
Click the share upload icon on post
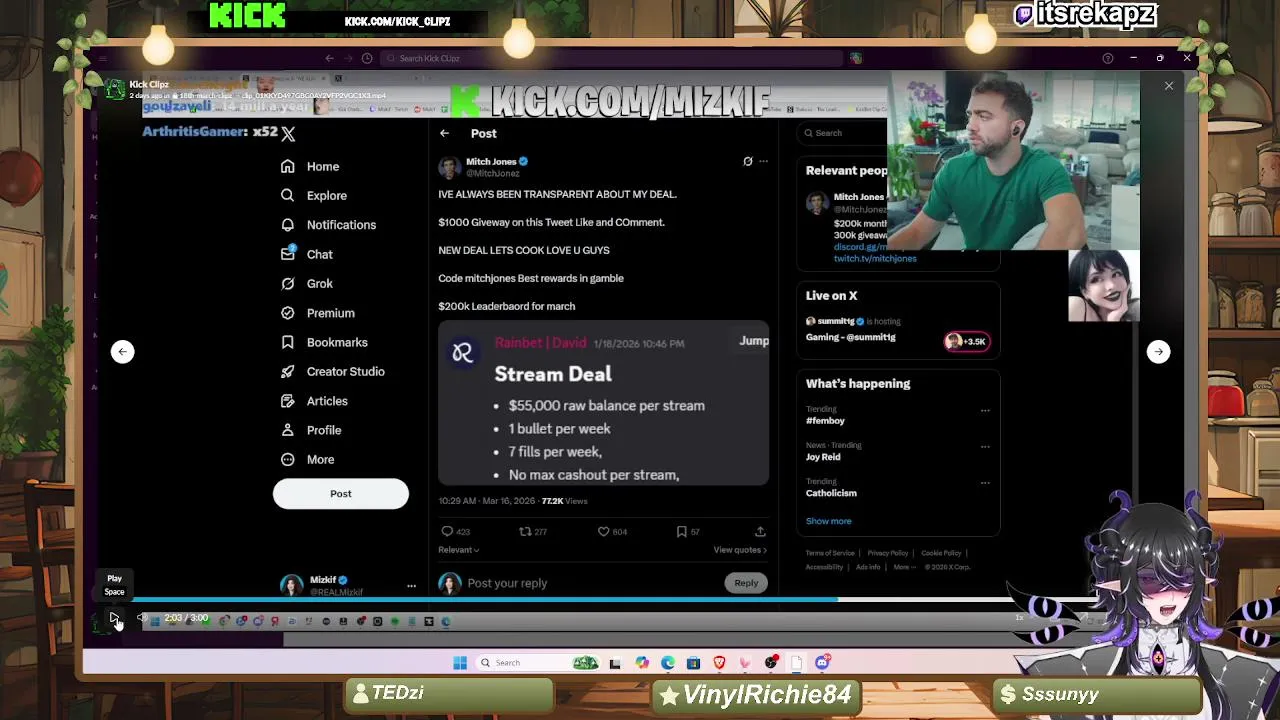[x=760, y=532]
